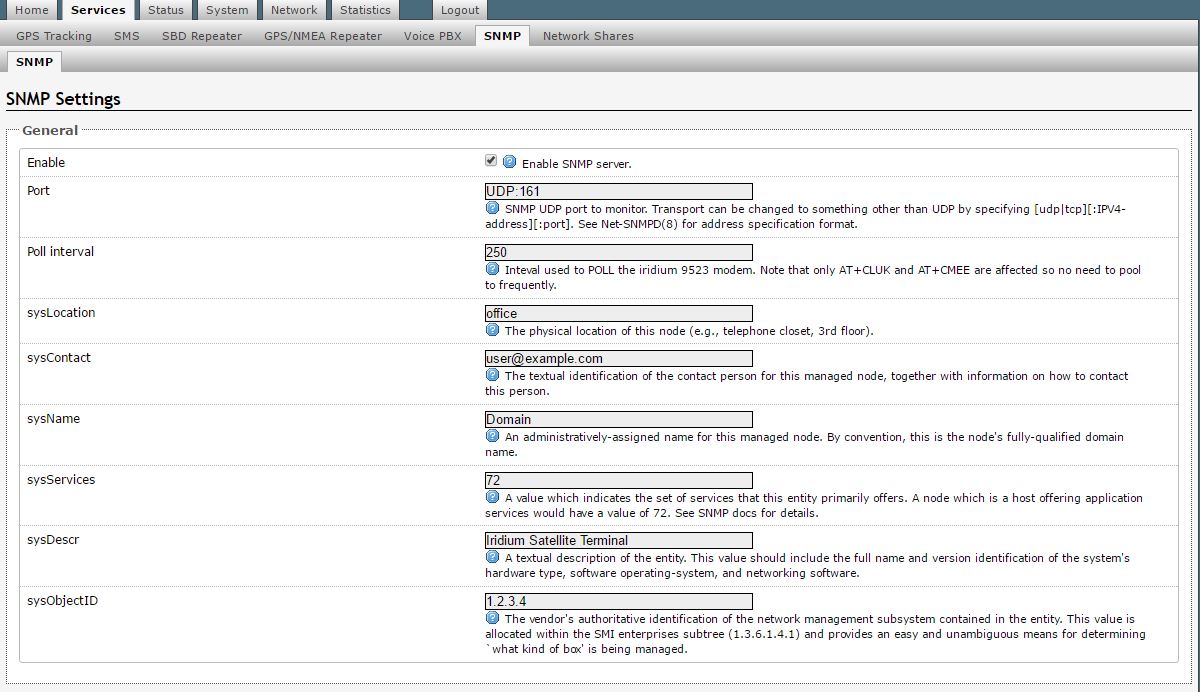Click the sysContact help icon
Viewport: 1200px width, 692px height.
pos(492,376)
